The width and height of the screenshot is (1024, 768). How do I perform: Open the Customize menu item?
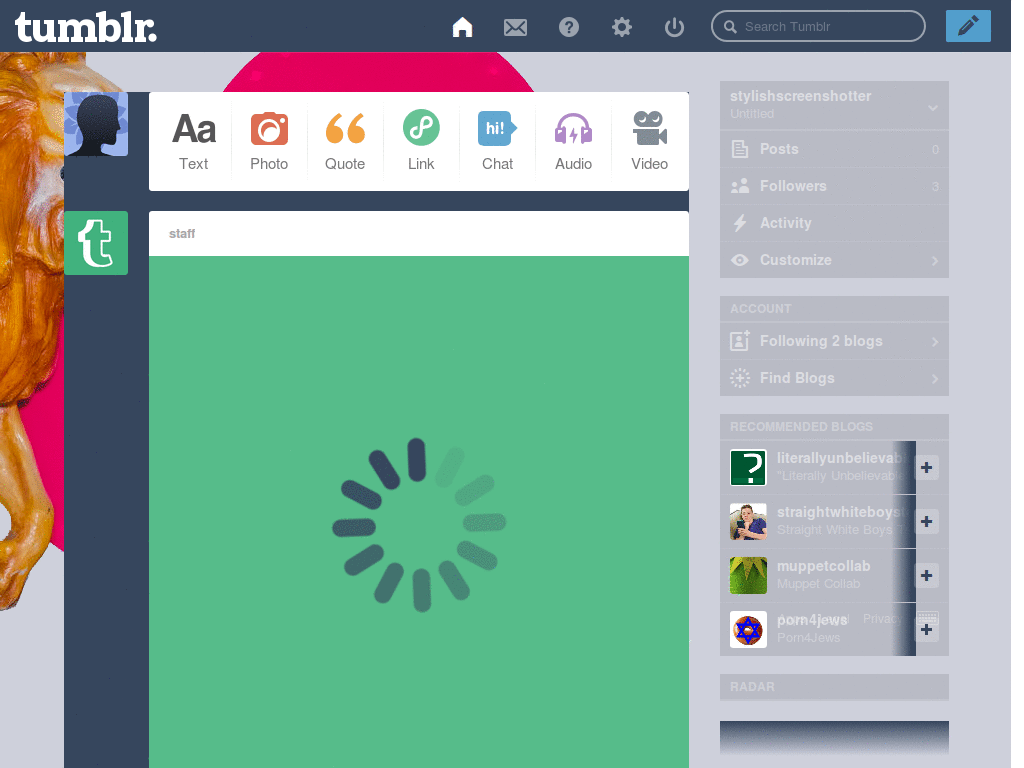(x=834, y=260)
